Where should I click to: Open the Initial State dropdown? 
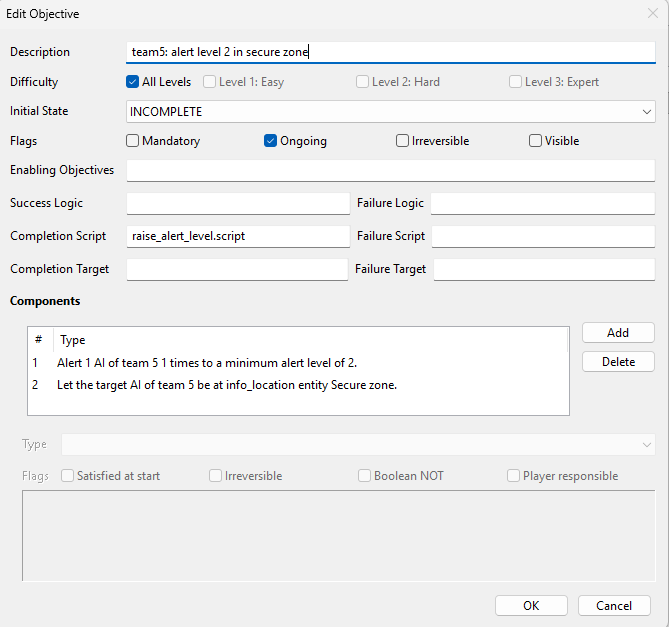(x=391, y=112)
